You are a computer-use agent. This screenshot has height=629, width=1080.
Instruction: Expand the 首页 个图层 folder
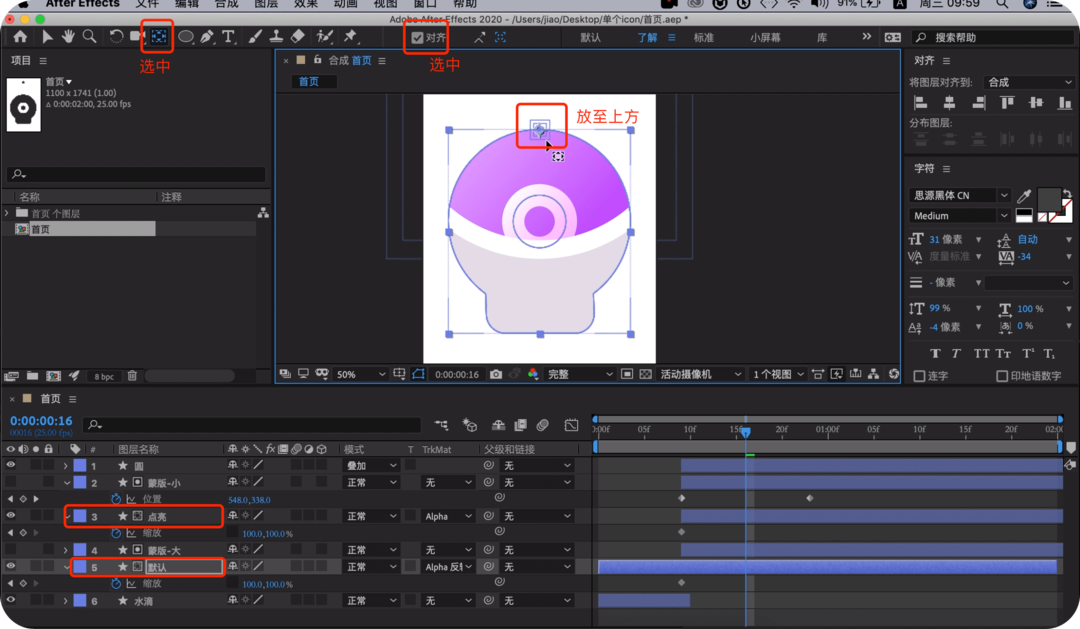pyautogui.click(x=7, y=213)
